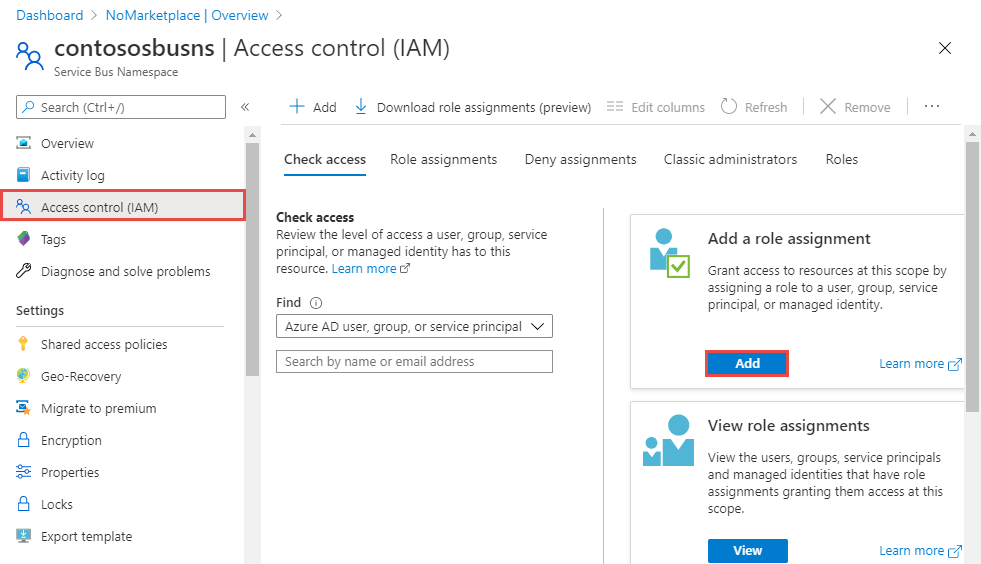Click the Geo-Recovery globe icon
The width and height of the screenshot is (981, 564).
click(x=23, y=376)
